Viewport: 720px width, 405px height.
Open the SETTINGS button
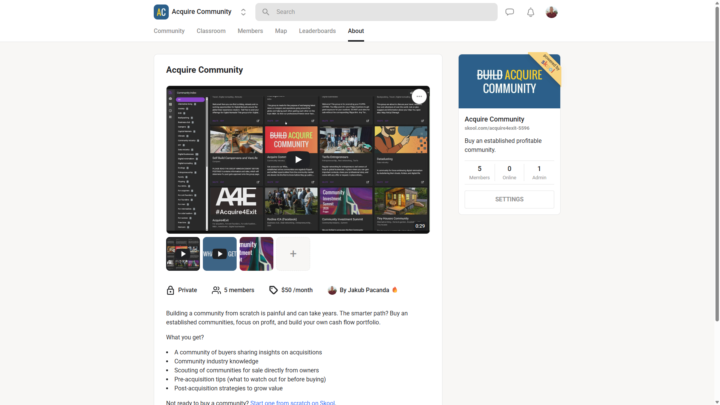click(x=509, y=199)
